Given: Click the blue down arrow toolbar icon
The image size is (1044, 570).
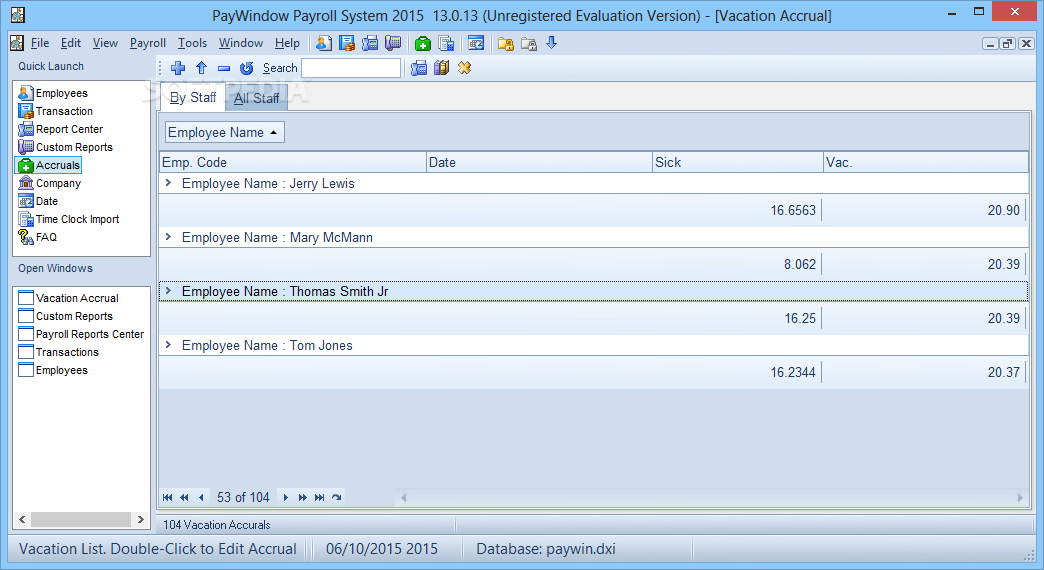Looking at the screenshot, I should (x=551, y=43).
